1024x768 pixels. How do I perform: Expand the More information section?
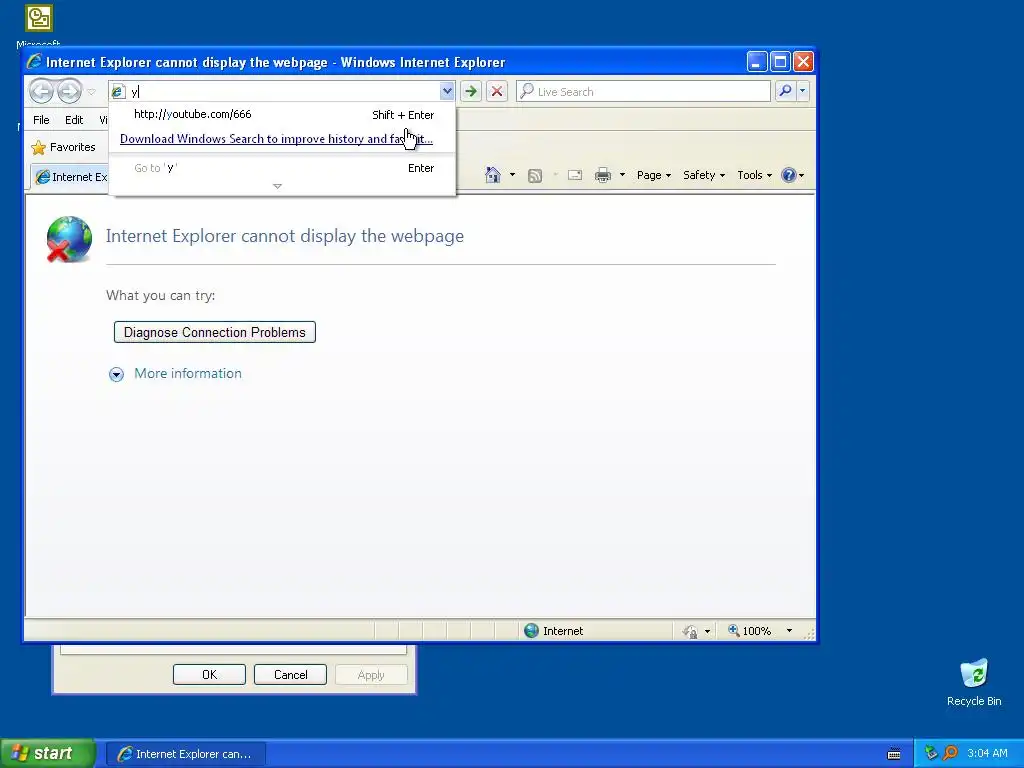[116, 374]
